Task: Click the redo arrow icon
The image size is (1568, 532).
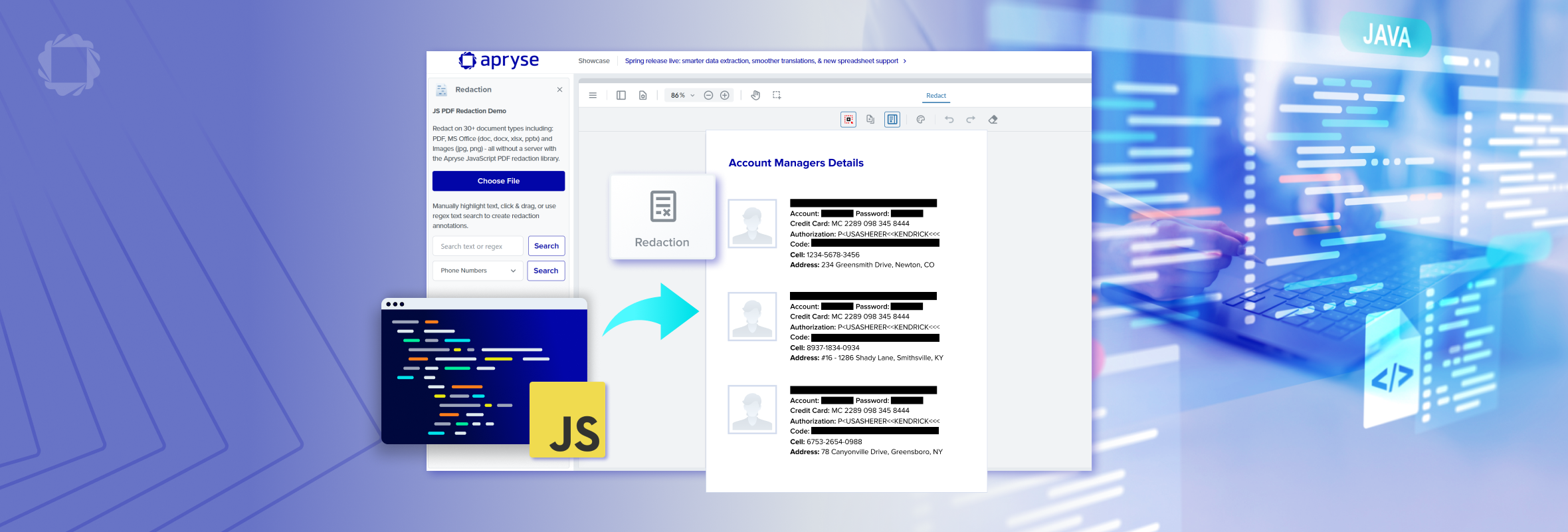Action: coord(971,120)
